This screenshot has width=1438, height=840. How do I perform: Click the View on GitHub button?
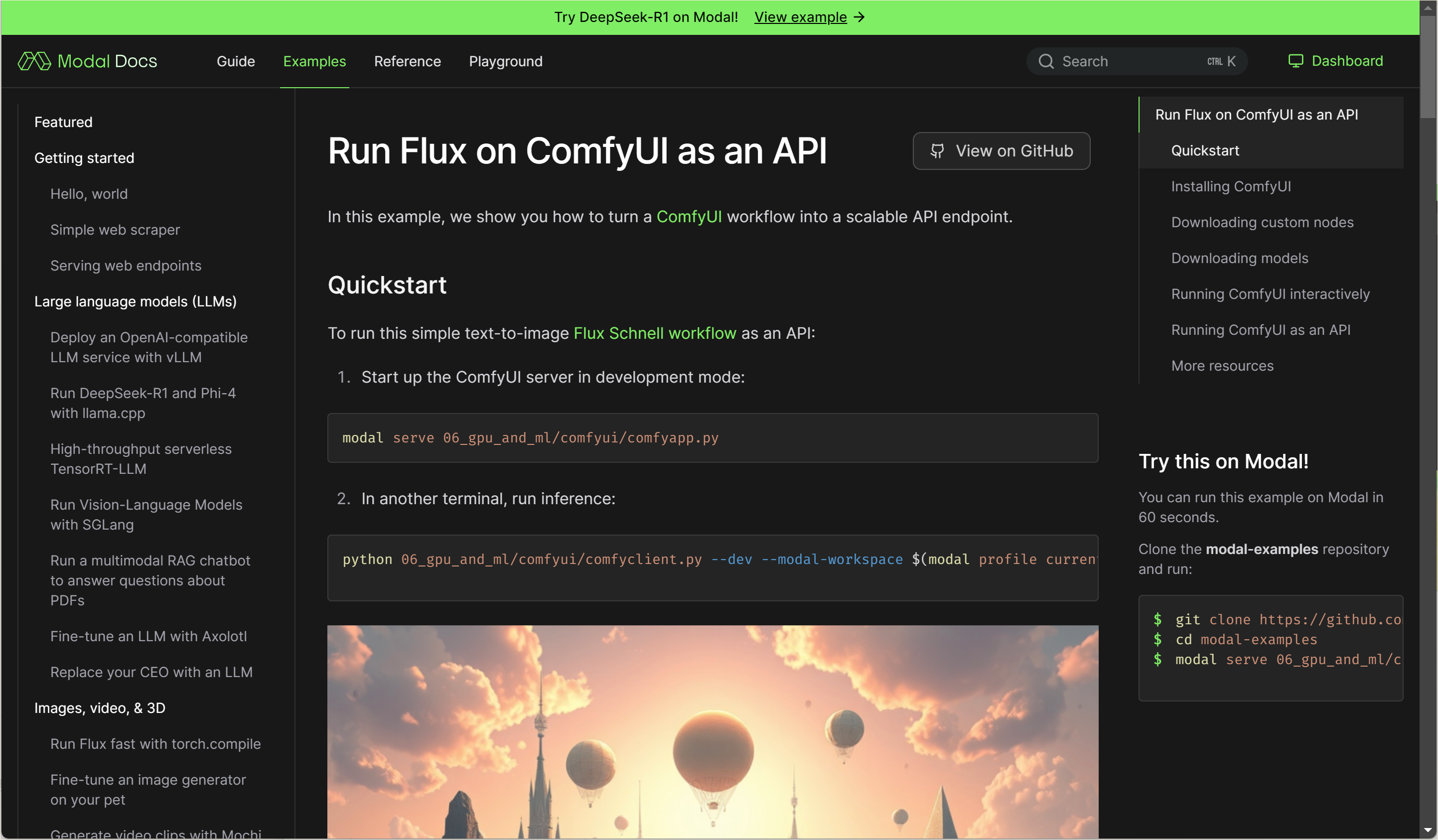[1001, 150]
